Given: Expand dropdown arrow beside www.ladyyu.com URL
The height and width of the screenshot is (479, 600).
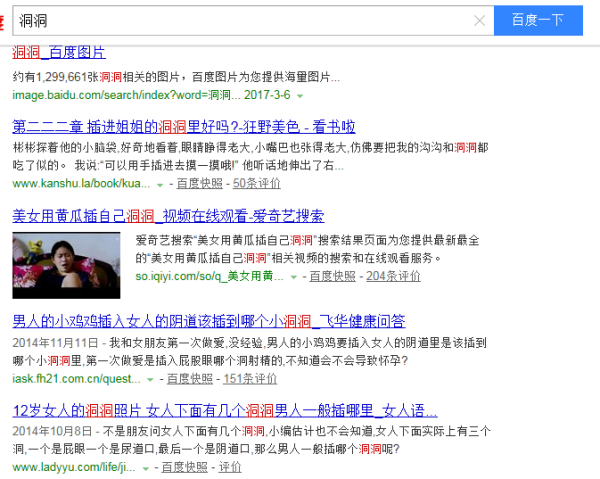Looking at the screenshot, I should point(145,469).
